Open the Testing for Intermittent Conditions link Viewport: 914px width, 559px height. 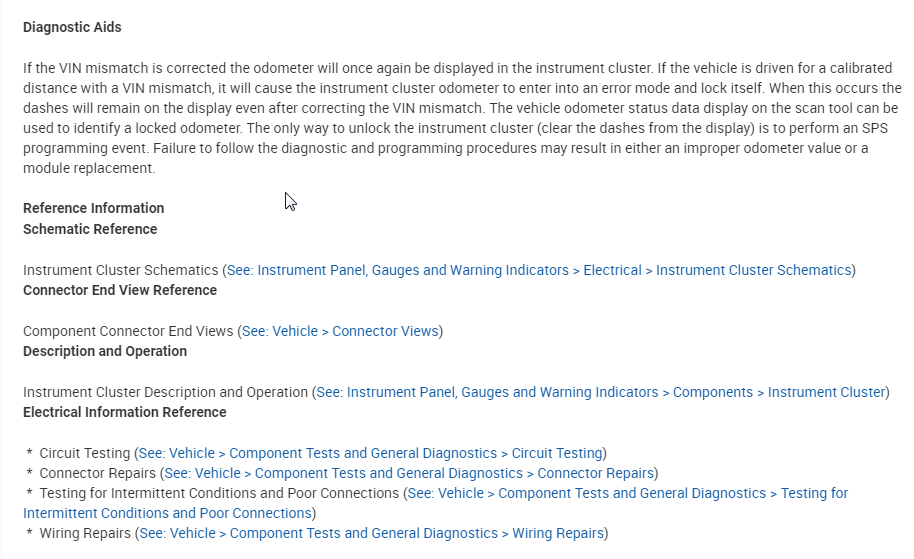click(627, 493)
